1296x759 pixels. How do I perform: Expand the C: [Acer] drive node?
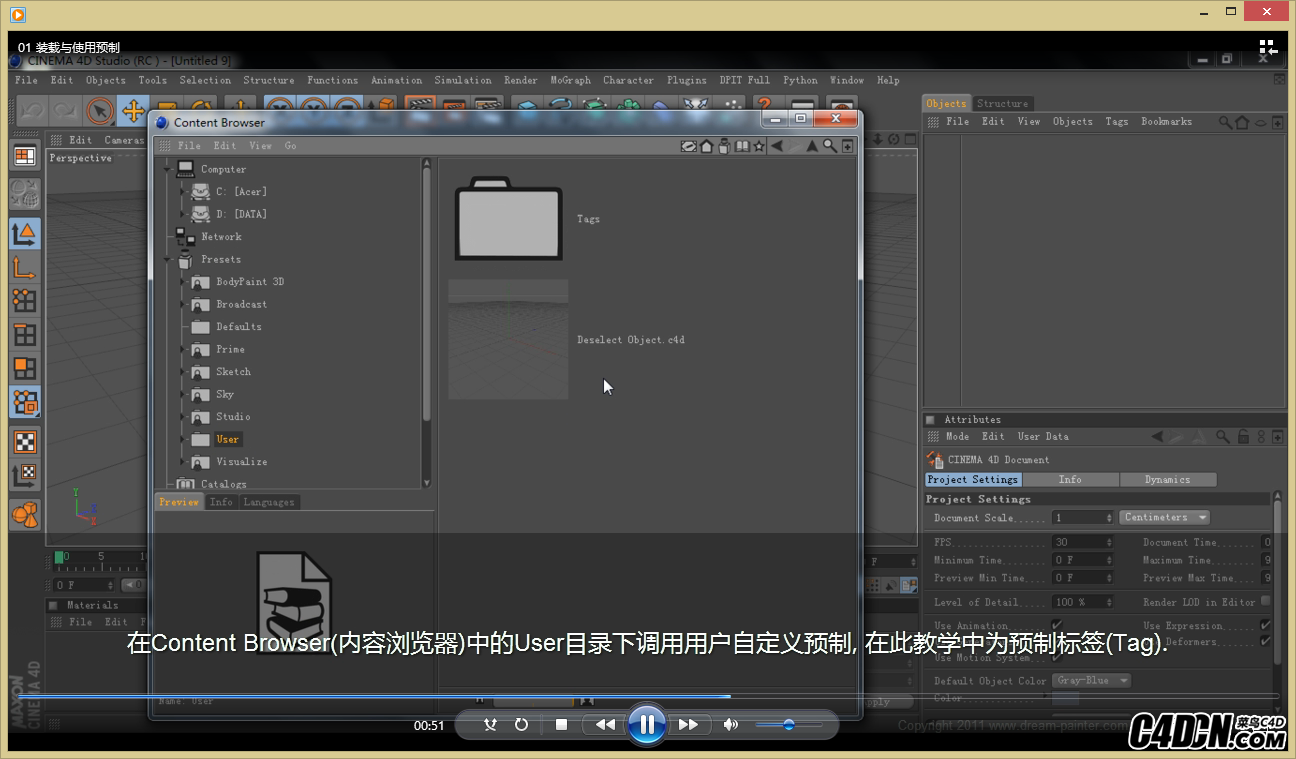[182, 191]
